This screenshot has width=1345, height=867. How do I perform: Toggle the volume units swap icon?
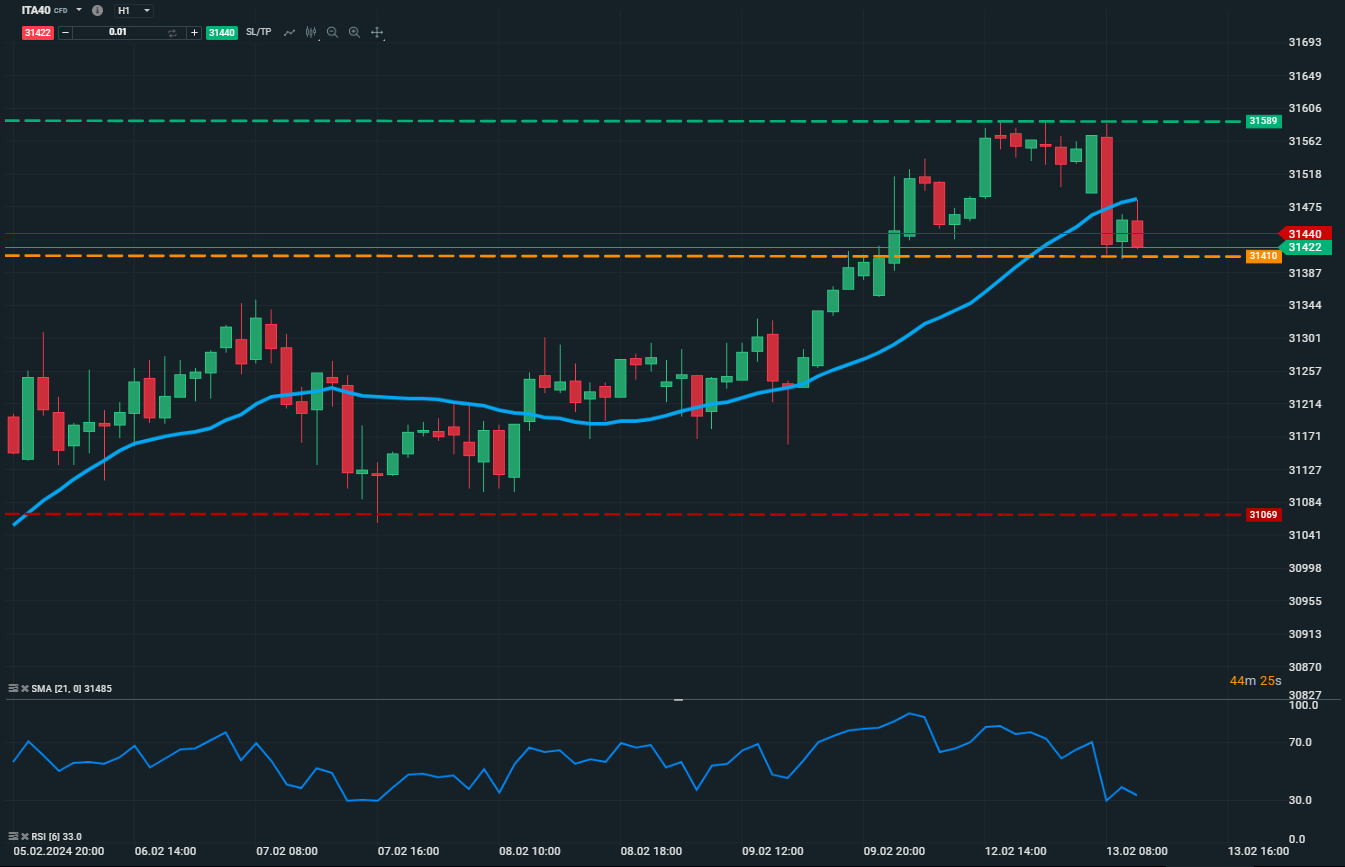(172, 33)
